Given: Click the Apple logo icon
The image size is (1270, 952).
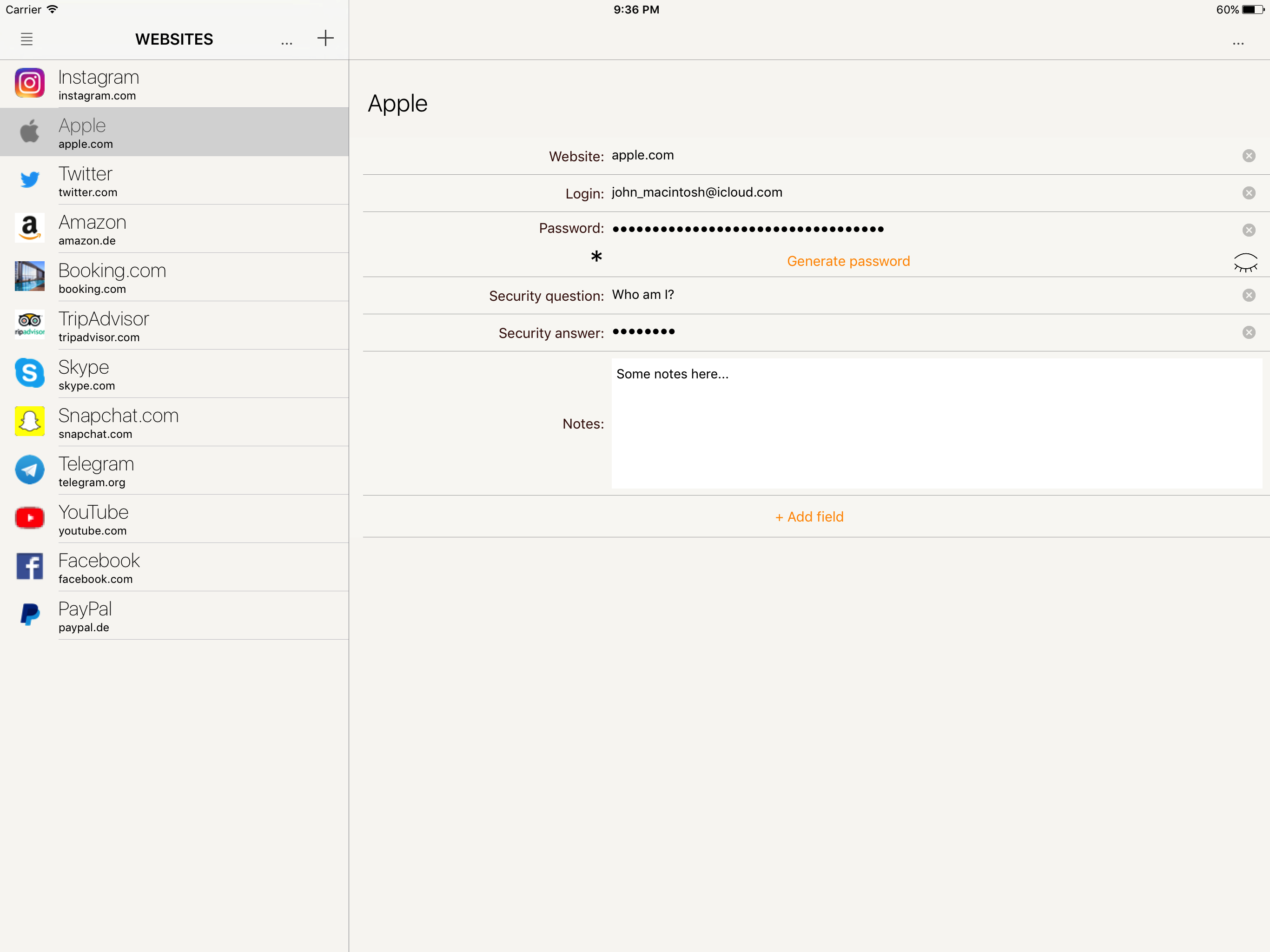Looking at the screenshot, I should coord(30,132).
